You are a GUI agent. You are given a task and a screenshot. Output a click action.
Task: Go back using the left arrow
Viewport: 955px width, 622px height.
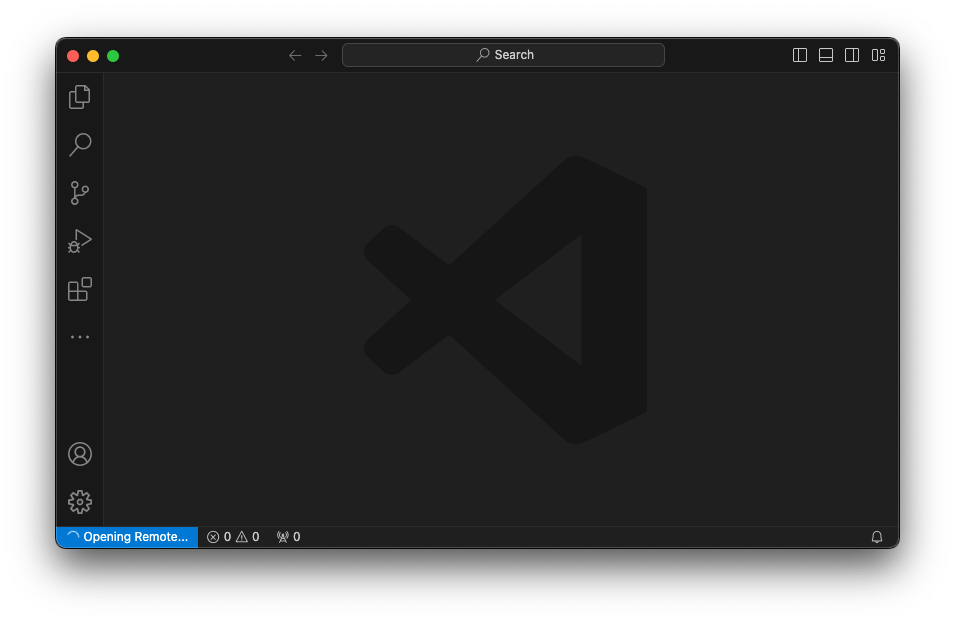coord(295,55)
